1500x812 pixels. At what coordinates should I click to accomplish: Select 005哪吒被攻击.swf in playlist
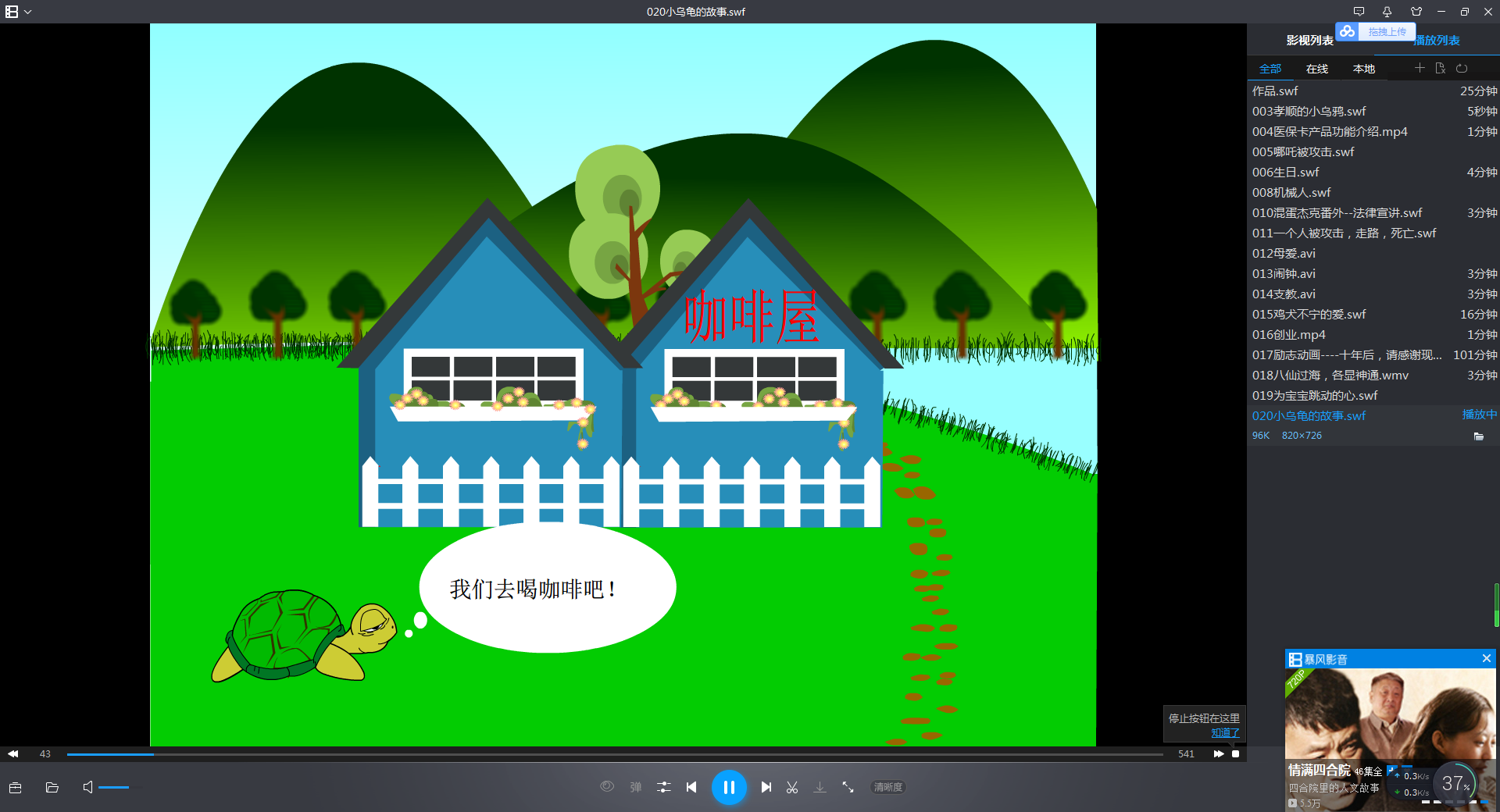(1373, 152)
